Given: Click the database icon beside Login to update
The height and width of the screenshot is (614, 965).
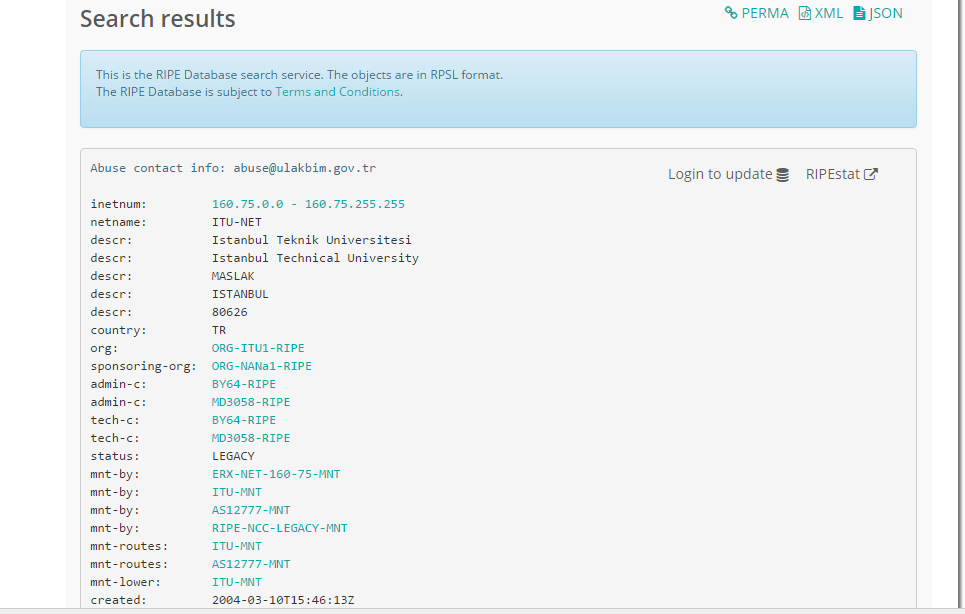Looking at the screenshot, I should pyautogui.click(x=782, y=175).
